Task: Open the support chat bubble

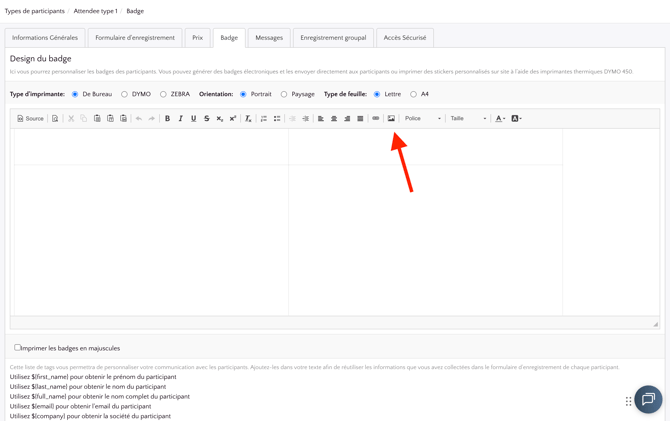Action: [x=647, y=399]
